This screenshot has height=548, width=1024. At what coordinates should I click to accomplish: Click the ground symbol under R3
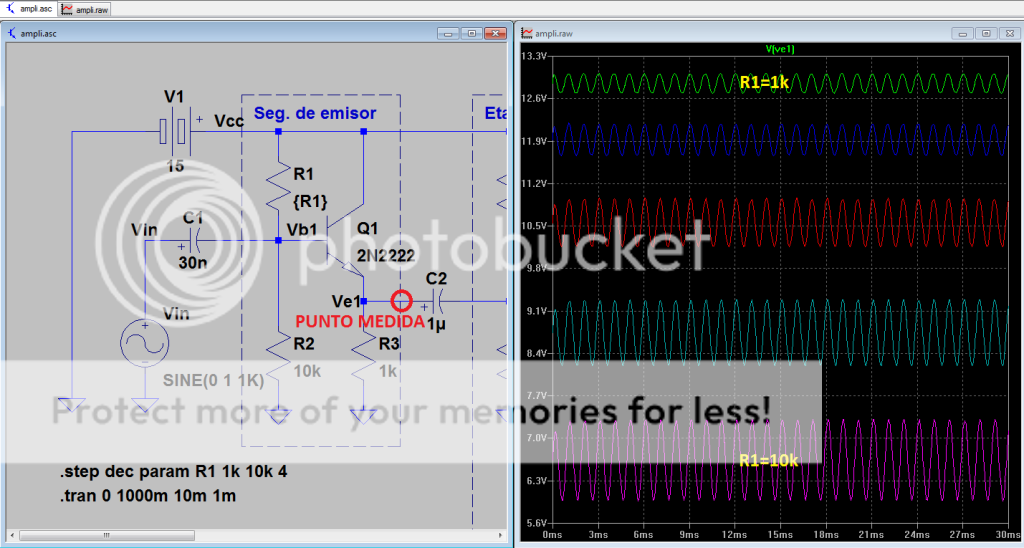pyautogui.click(x=364, y=416)
